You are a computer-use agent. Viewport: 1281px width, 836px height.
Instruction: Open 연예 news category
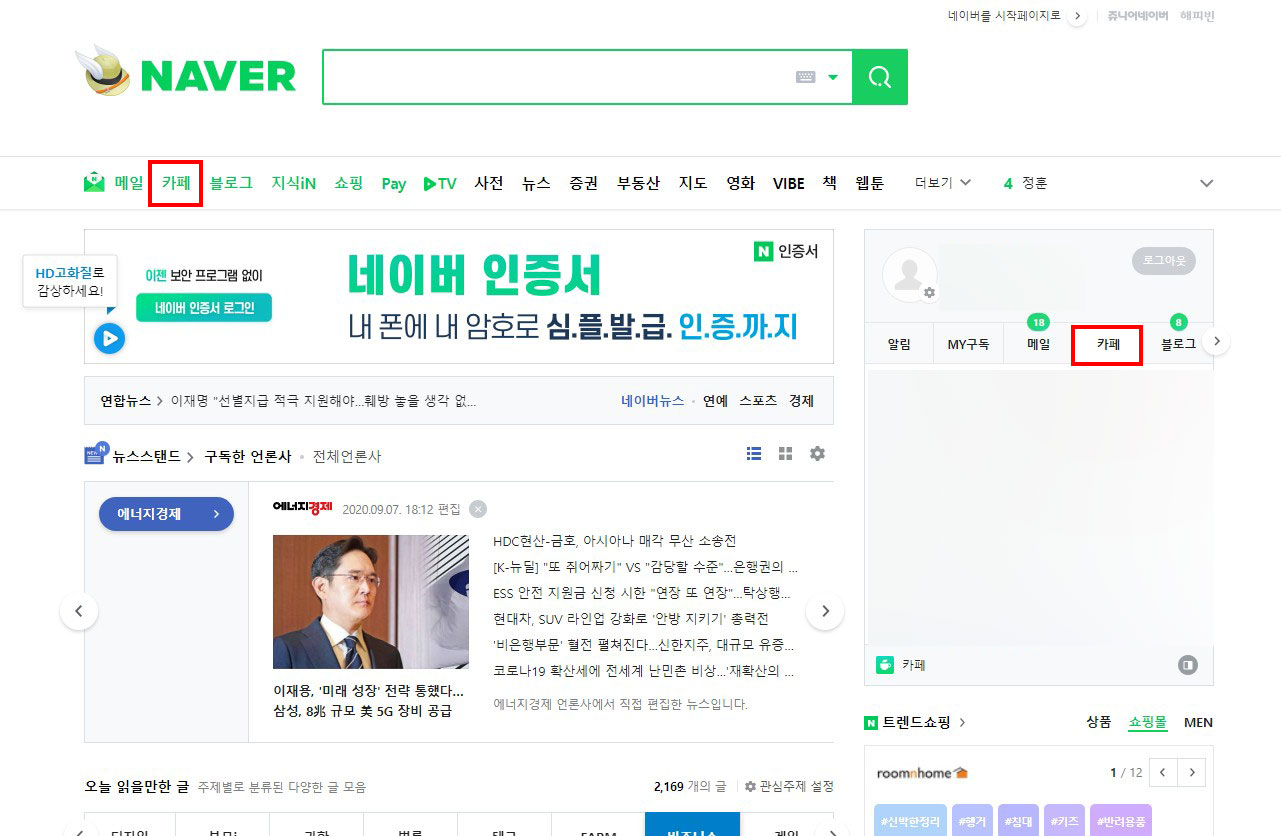tap(715, 401)
